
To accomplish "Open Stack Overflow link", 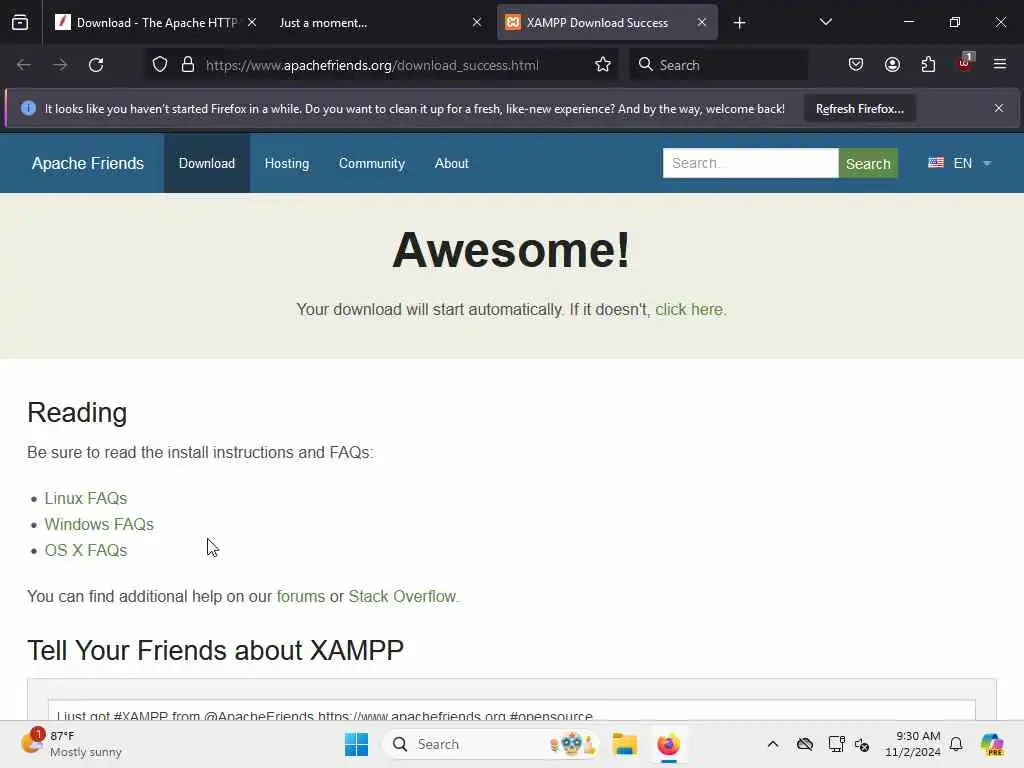I will [x=402, y=596].
